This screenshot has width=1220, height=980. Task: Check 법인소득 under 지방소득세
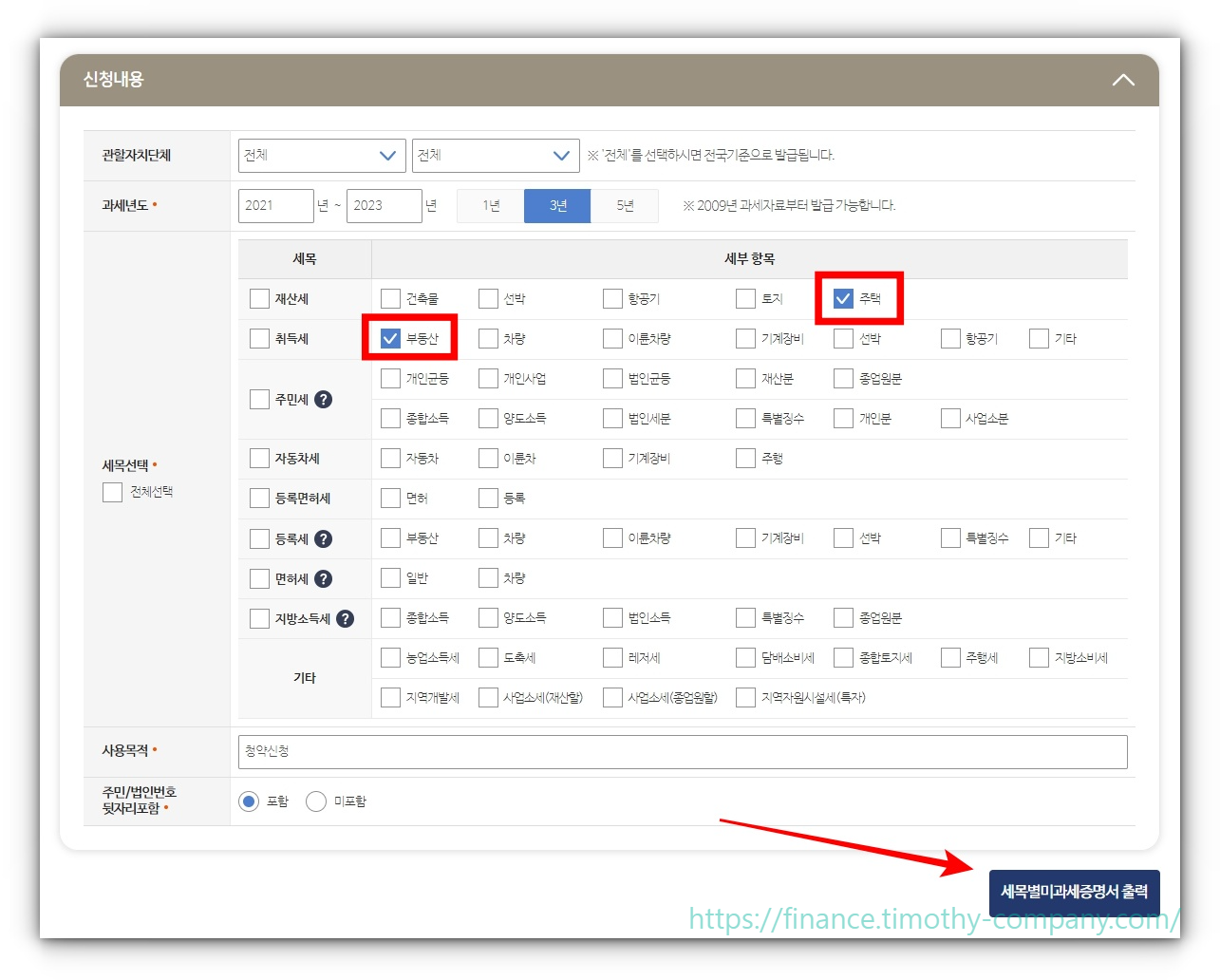coord(612,618)
